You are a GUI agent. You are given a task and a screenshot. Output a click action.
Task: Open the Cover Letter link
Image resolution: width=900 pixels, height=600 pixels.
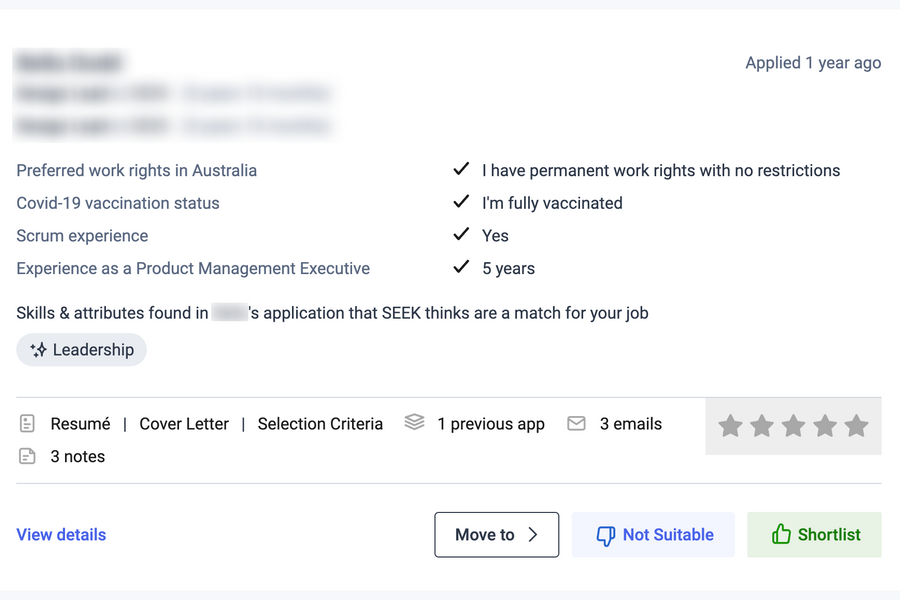click(x=184, y=424)
